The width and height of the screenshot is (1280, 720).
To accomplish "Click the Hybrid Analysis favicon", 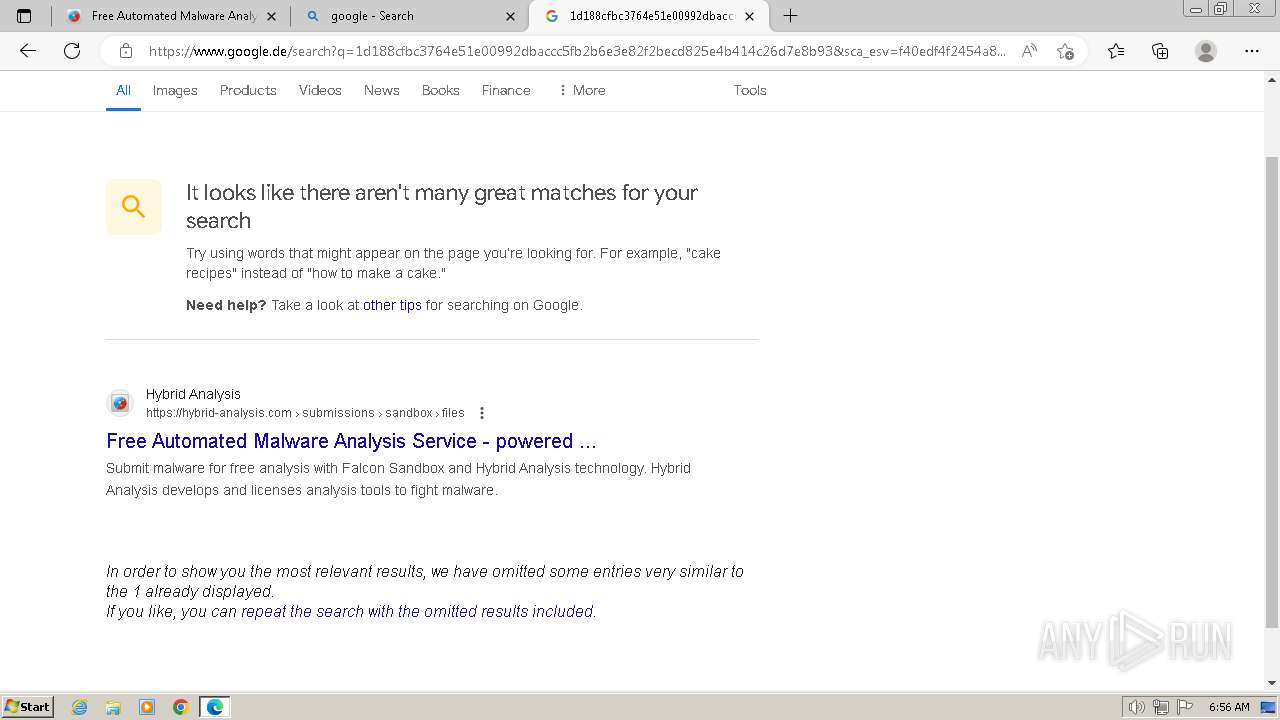I will tap(120, 403).
